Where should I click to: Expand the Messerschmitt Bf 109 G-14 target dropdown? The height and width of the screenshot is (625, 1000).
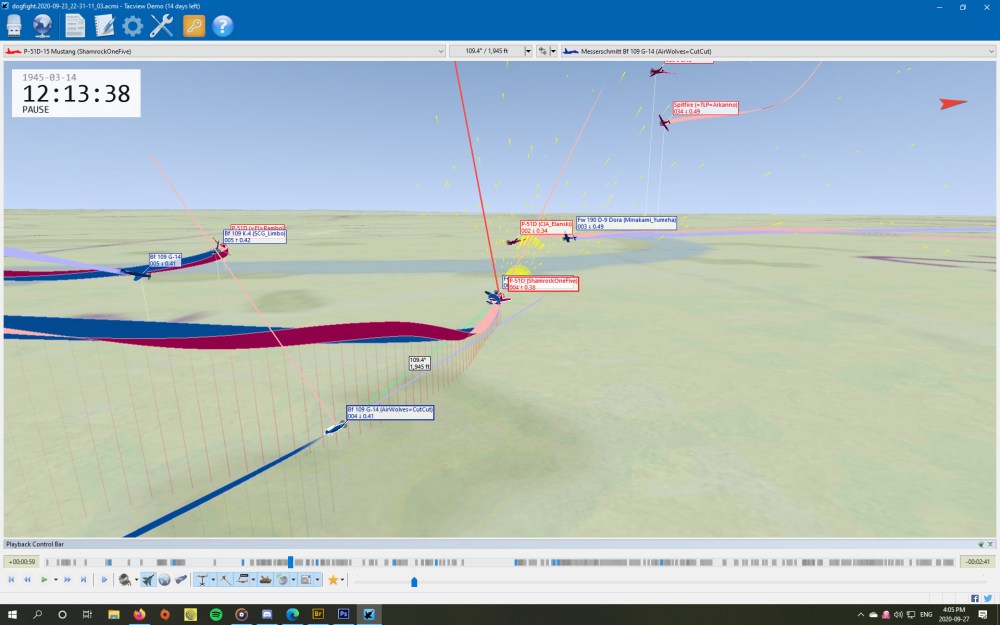(x=990, y=51)
